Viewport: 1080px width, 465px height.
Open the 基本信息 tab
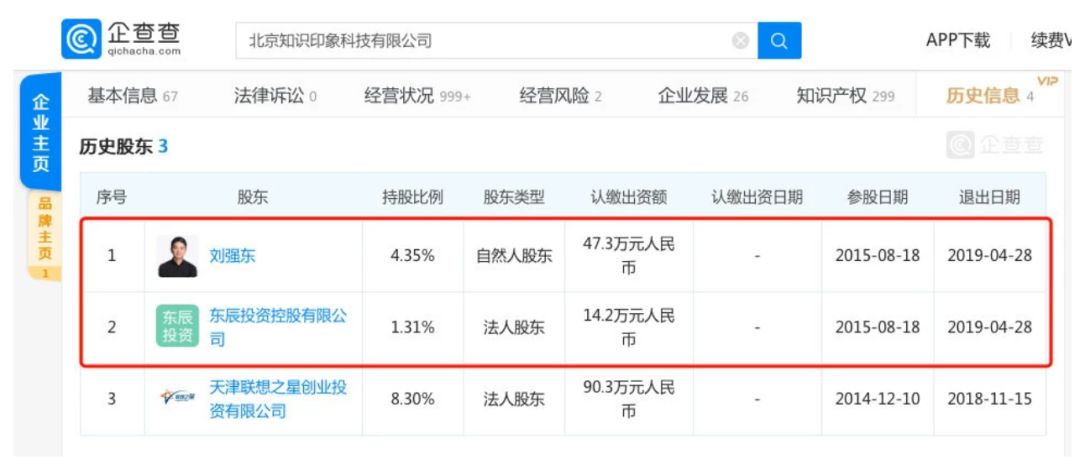(x=132, y=96)
